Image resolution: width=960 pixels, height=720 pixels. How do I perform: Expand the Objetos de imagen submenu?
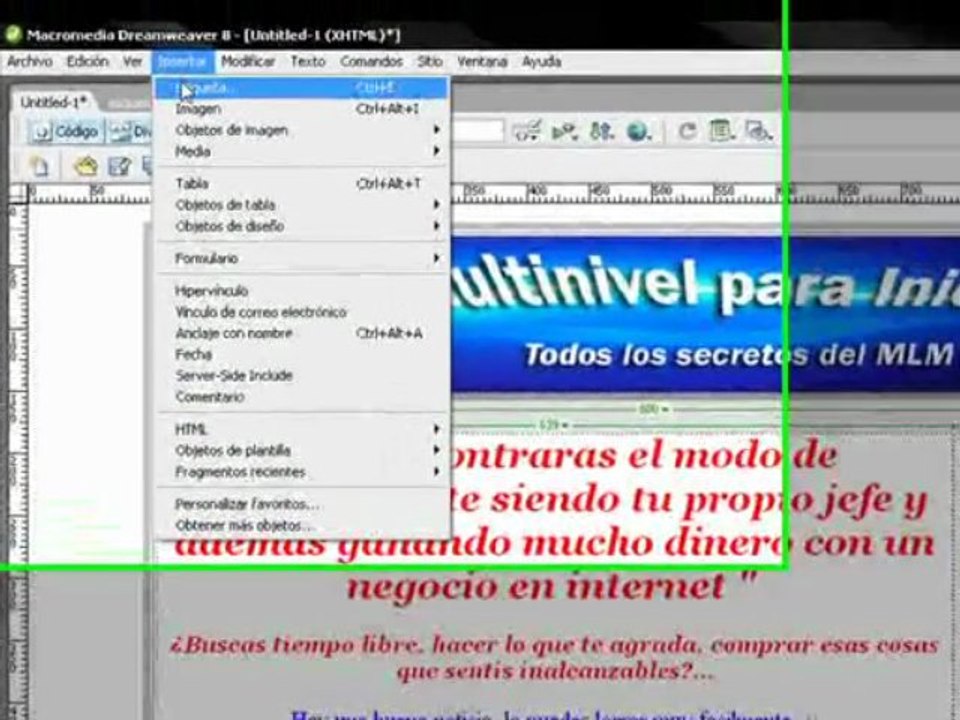coord(302,130)
